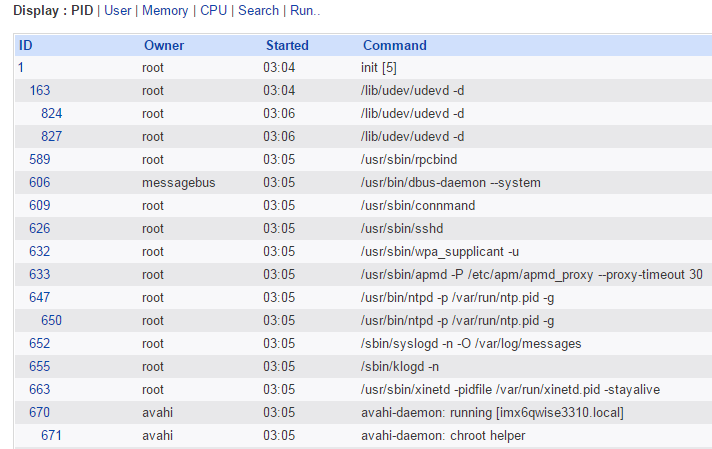
Task: Open process 632 wpa_supplicant details
Action: click(40, 251)
